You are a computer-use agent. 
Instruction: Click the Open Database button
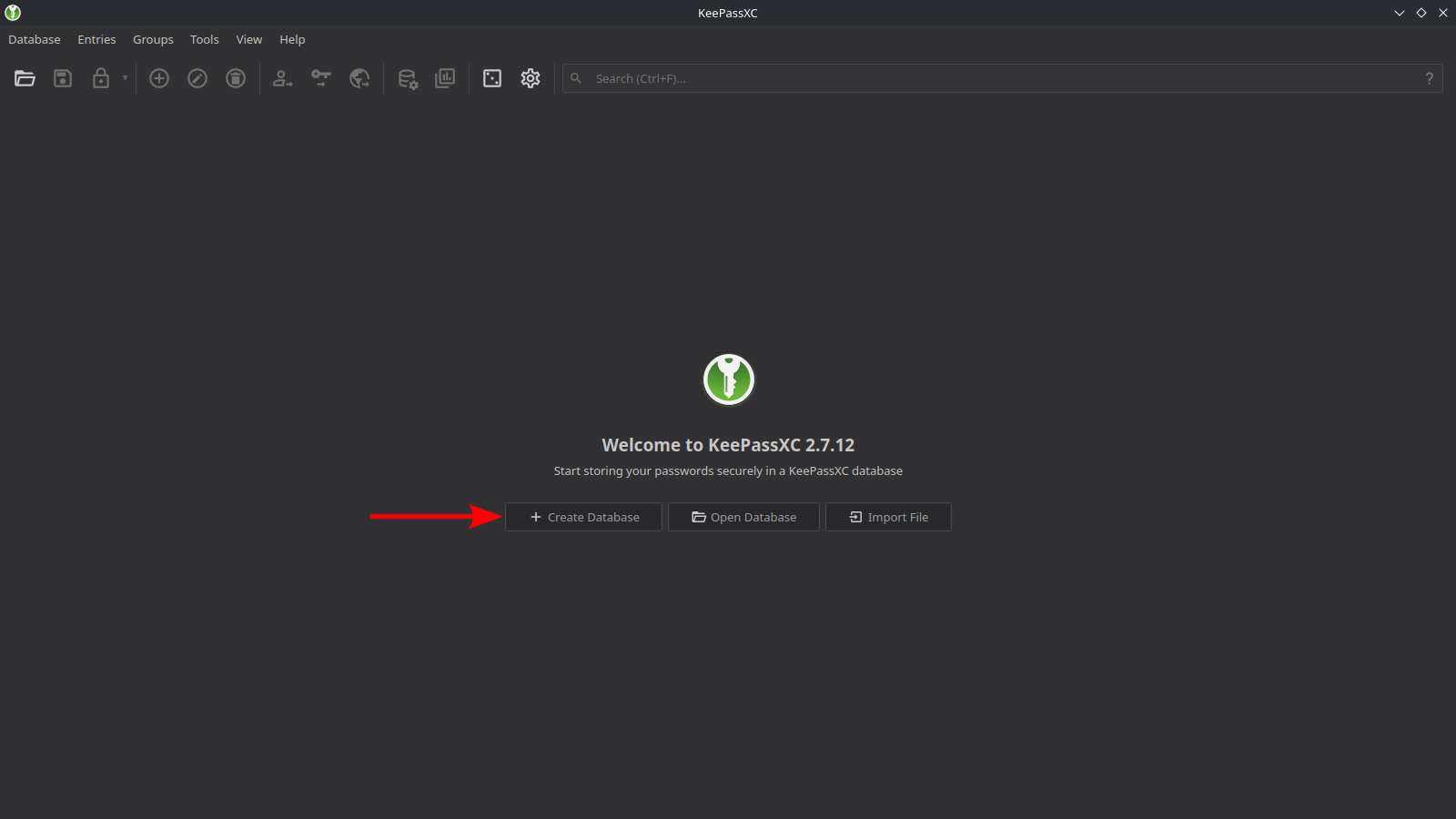click(743, 517)
